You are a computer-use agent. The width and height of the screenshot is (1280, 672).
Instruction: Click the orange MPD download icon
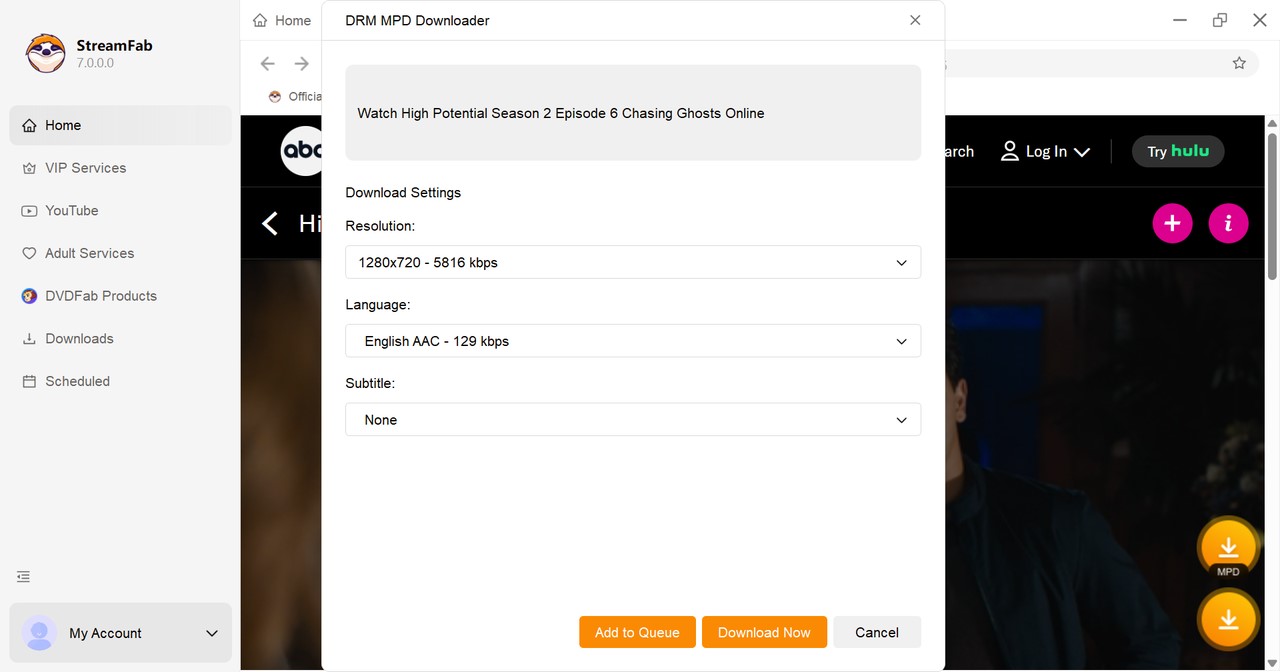(x=1228, y=549)
